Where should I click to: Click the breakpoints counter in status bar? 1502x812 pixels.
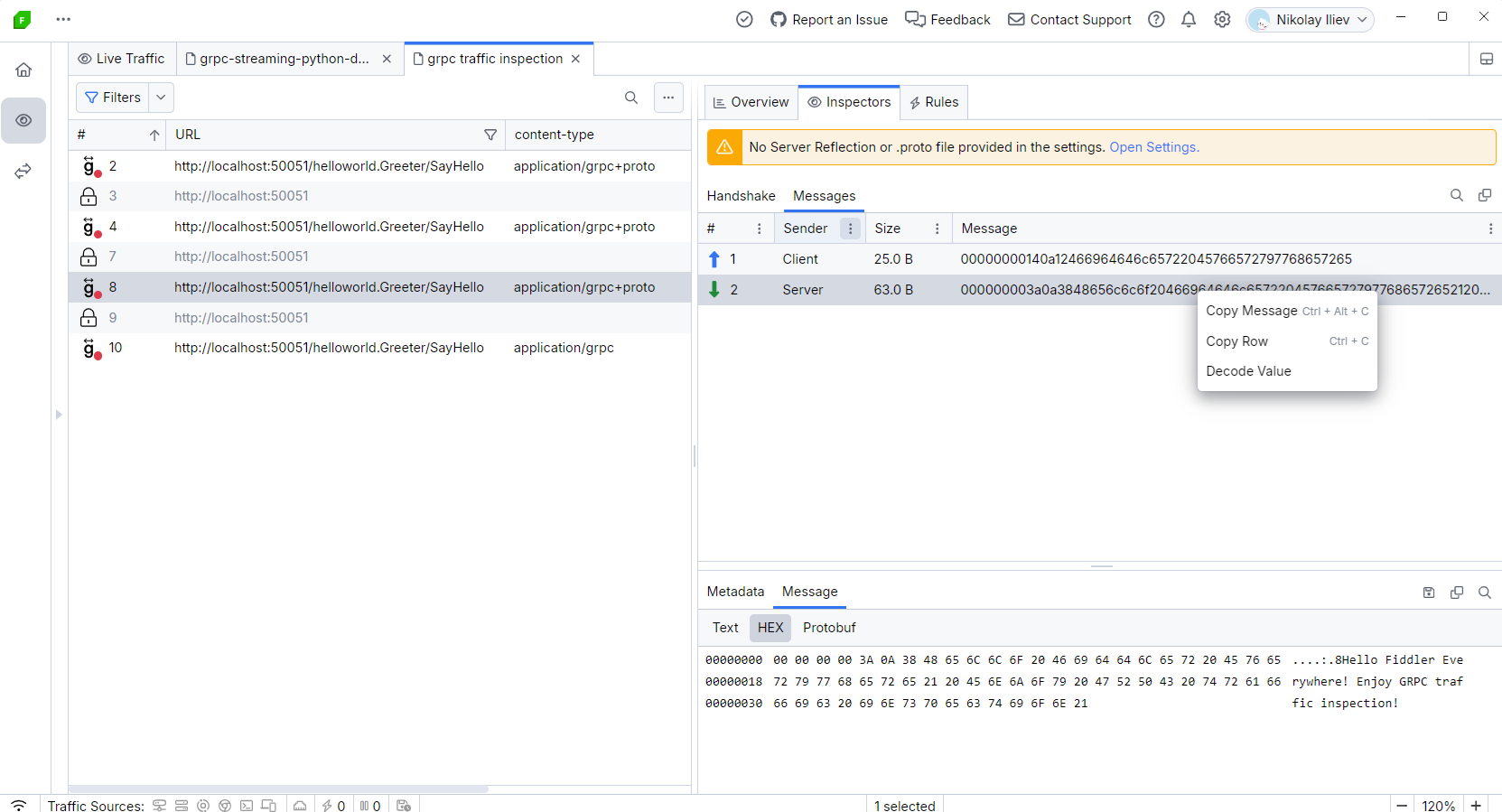click(x=370, y=805)
